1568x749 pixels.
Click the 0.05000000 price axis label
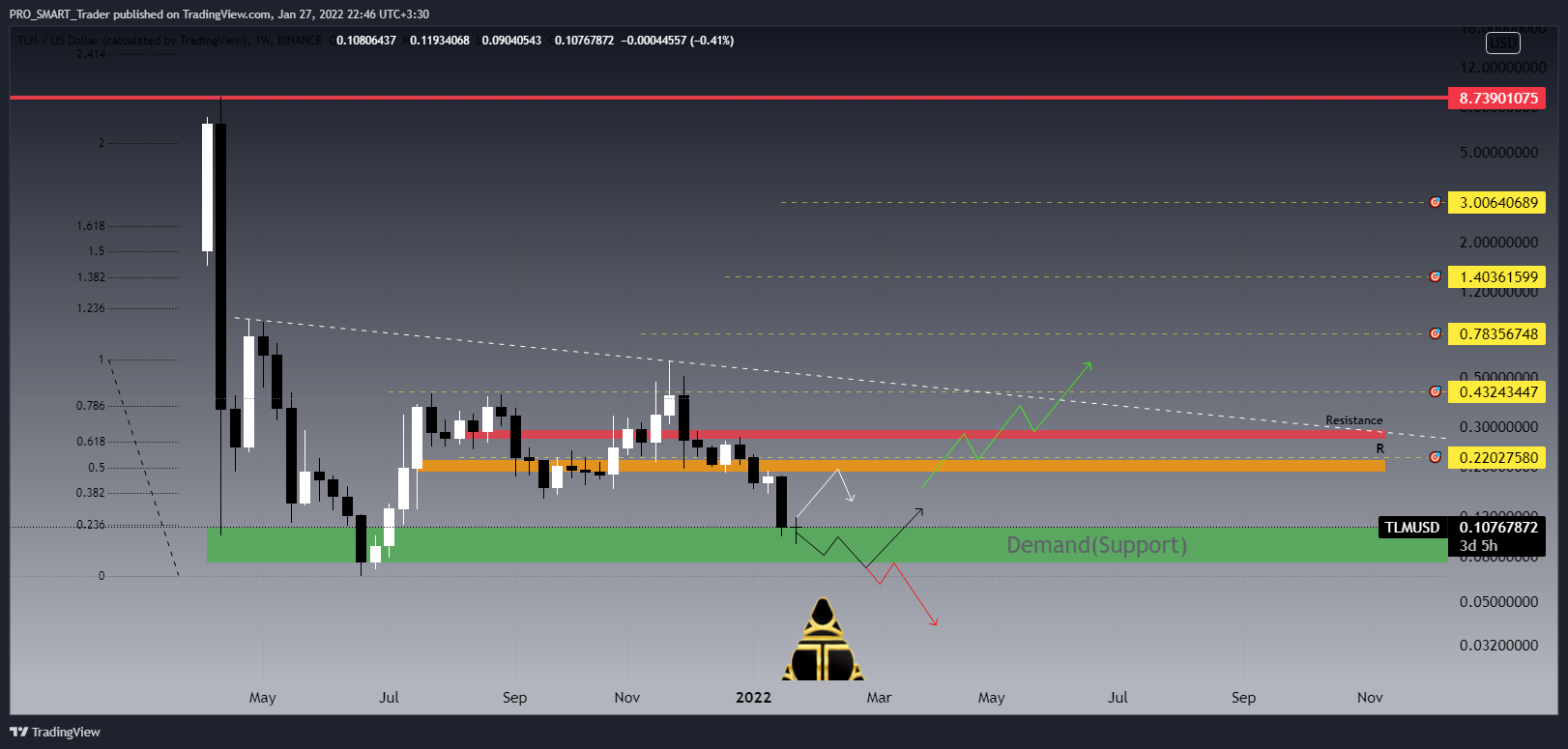pyautogui.click(x=1498, y=602)
